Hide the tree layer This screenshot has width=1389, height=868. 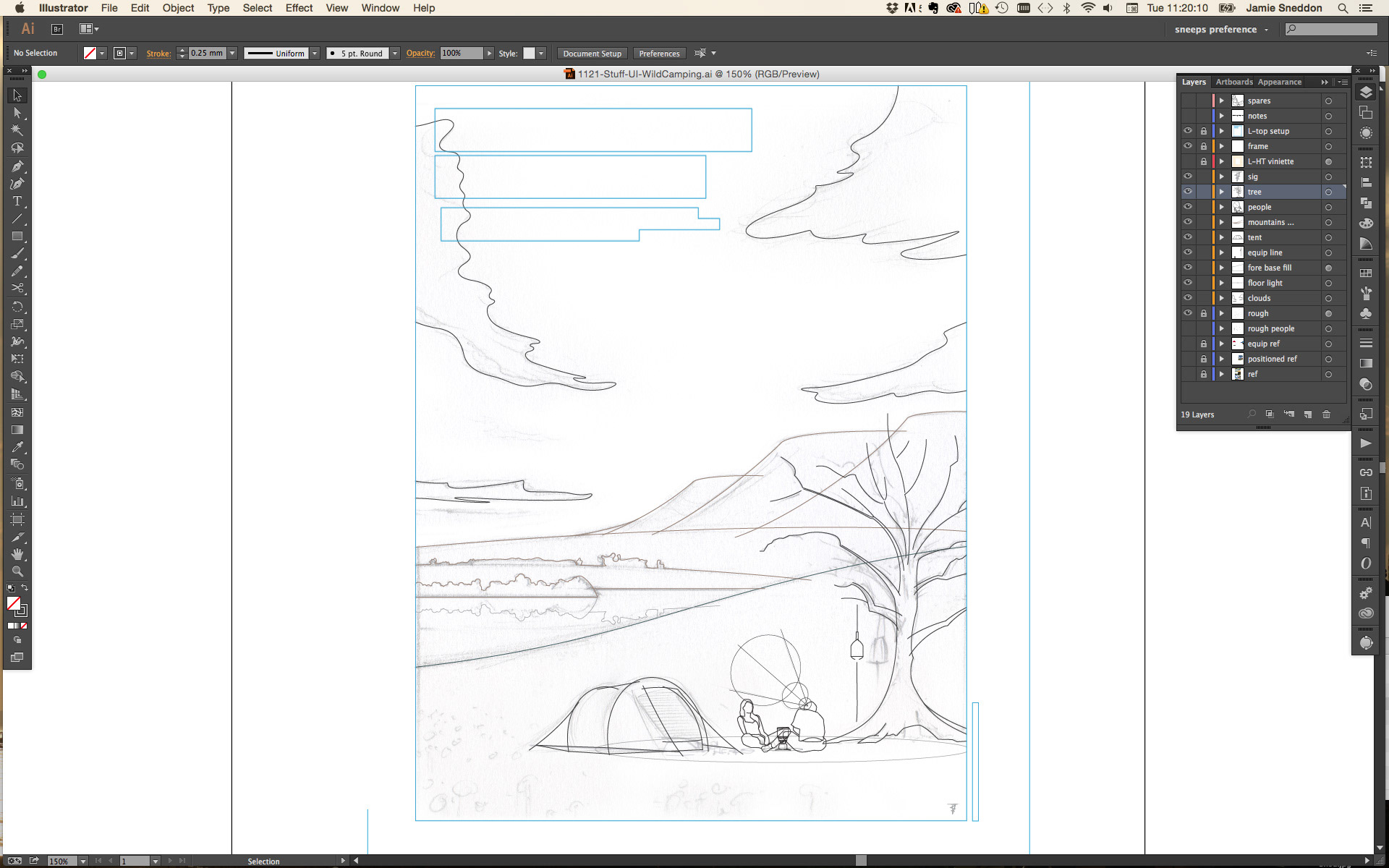tap(1188, 192)
